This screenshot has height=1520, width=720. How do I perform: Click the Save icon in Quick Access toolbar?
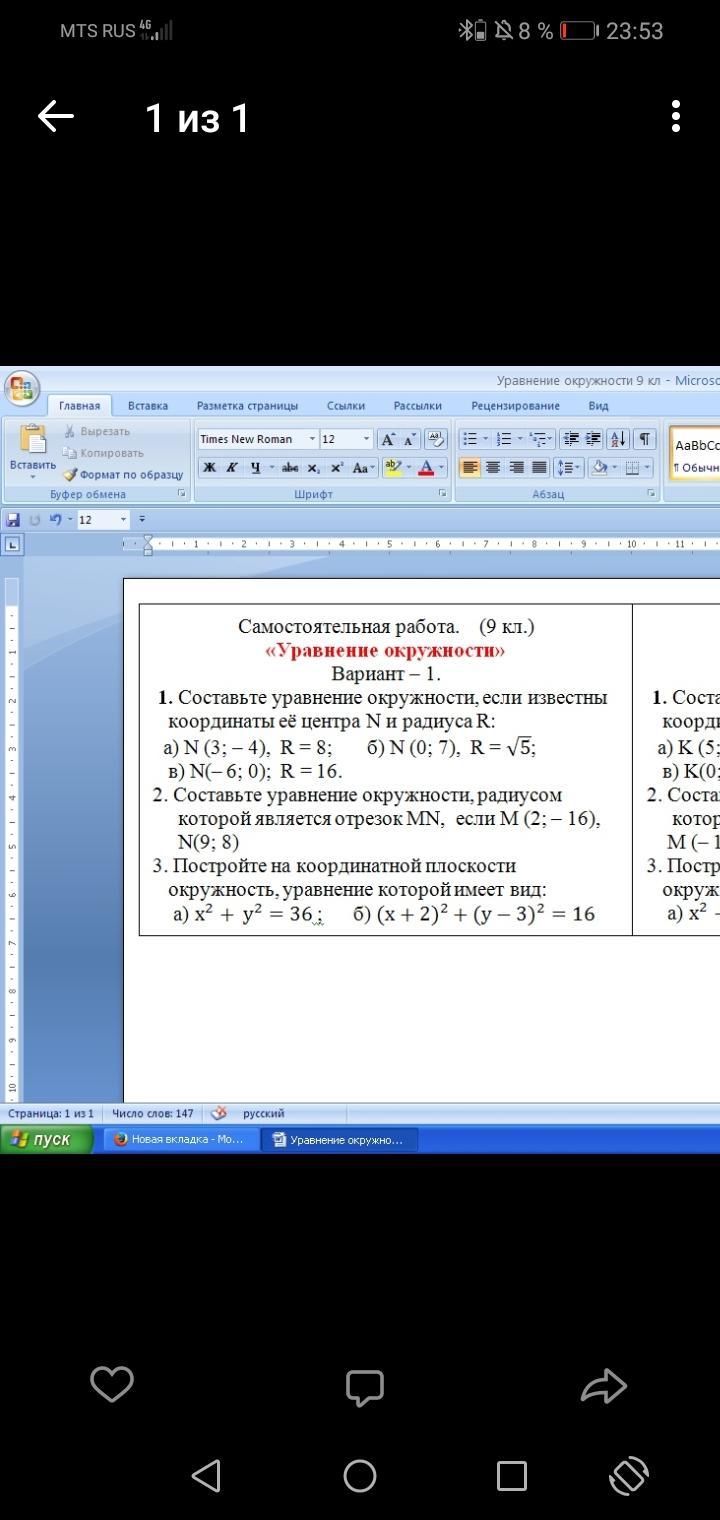tap(13, 520)
